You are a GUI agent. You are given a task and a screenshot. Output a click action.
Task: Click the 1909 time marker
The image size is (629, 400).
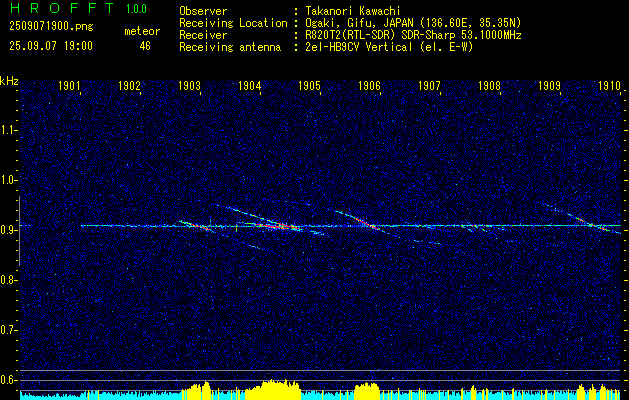click(x=549, y=85)
